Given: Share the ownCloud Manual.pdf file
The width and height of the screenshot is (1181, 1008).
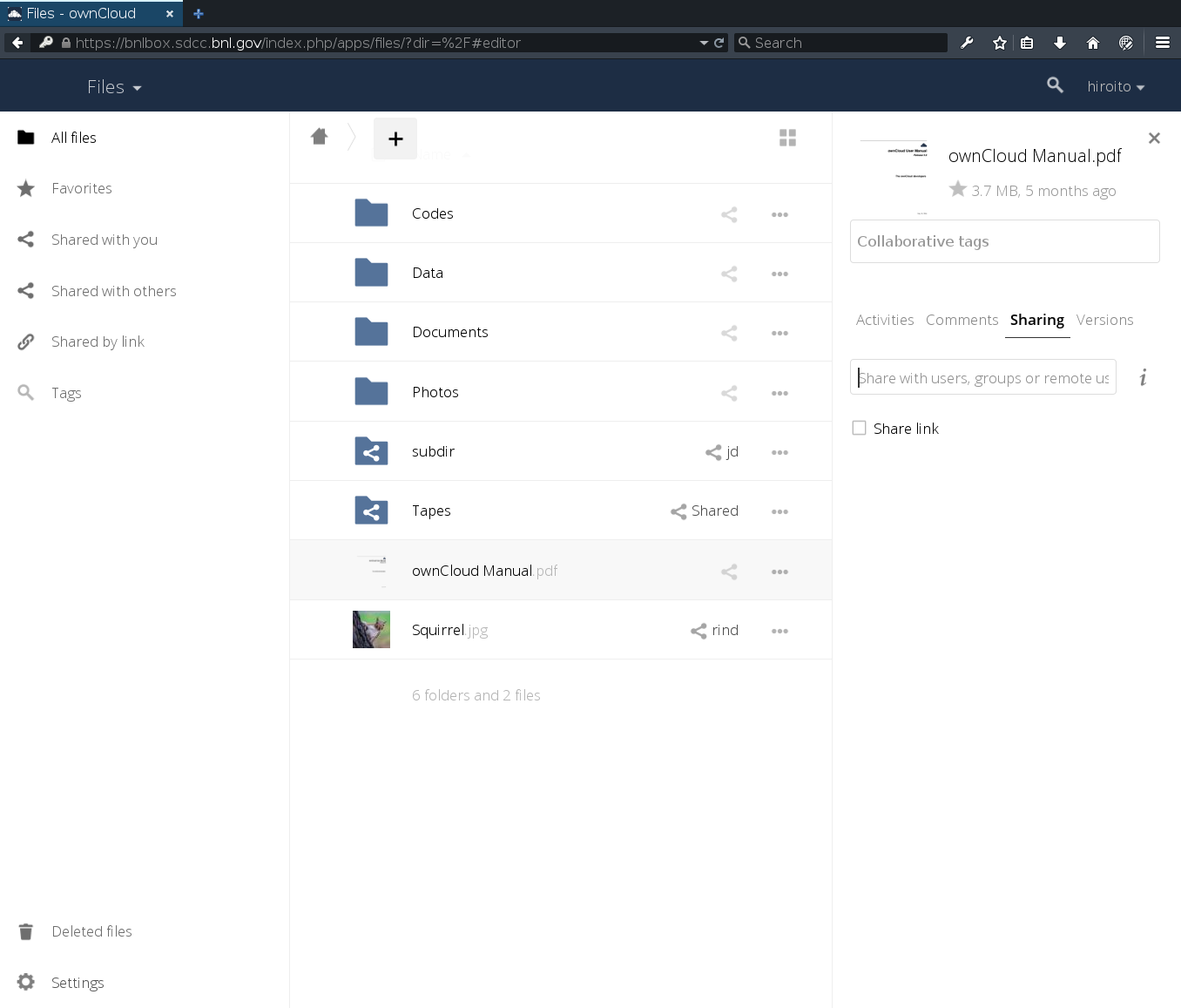Looking at the screenshot, I should tap(729, 572).
